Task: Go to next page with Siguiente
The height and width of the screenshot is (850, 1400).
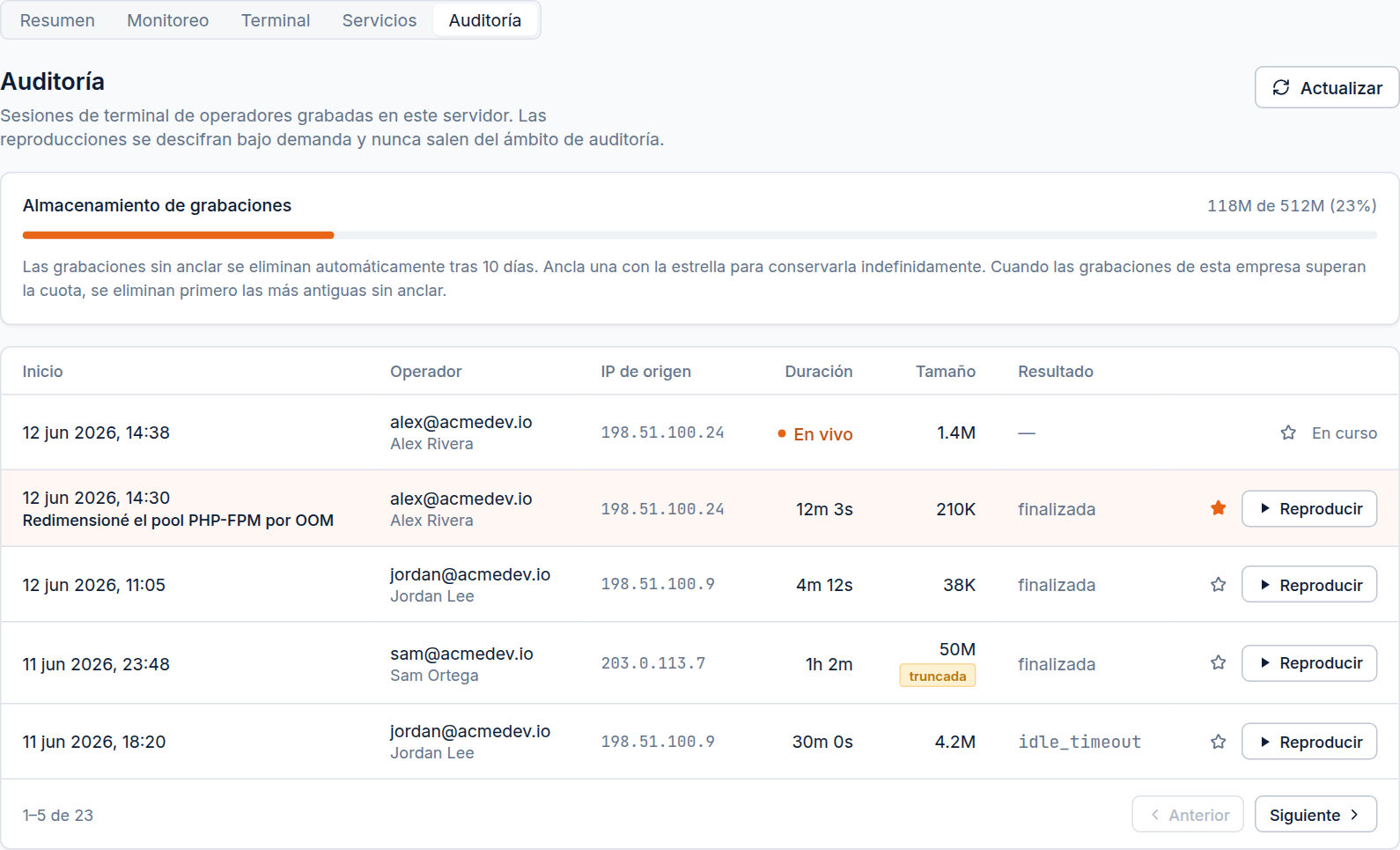Action: (x=1315, y=815)
